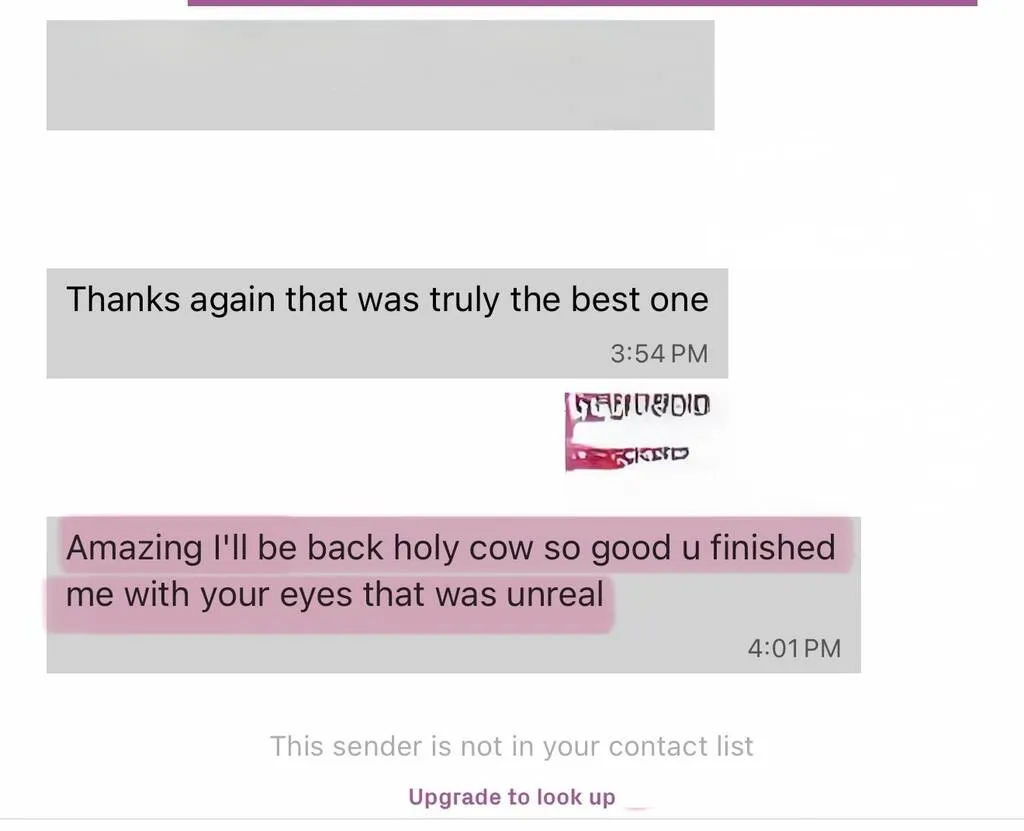Image resolution: width=1024 pixels, height=831 pixels.
Task: Click the word "Amazing" in the highlighted message
Action: (134, 547)
